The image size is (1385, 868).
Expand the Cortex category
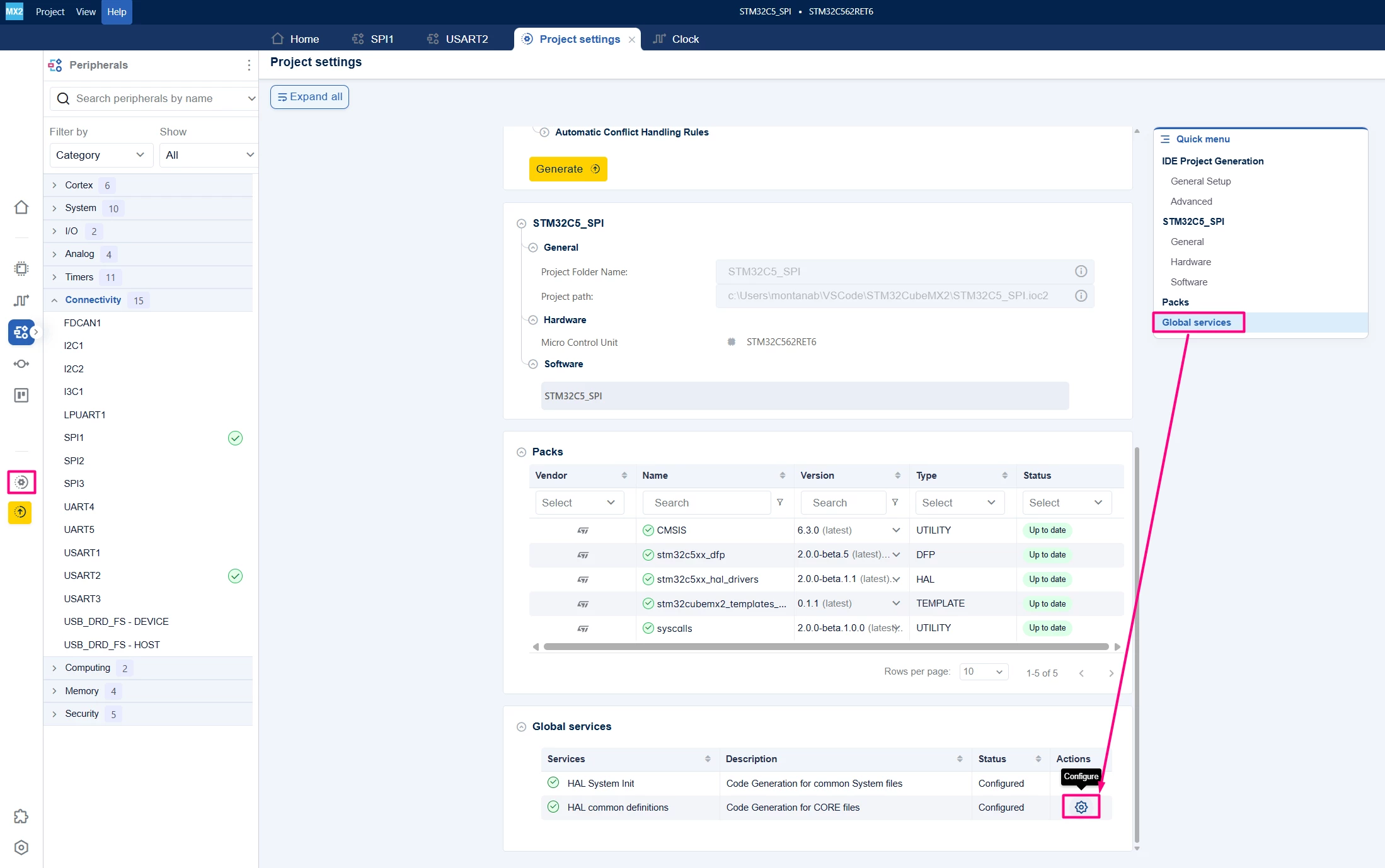pos(55,185)
